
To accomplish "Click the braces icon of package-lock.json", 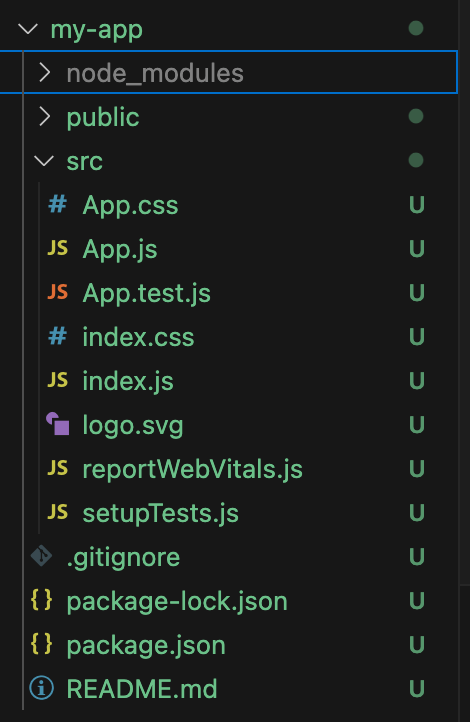I will [x=41, y=600].
